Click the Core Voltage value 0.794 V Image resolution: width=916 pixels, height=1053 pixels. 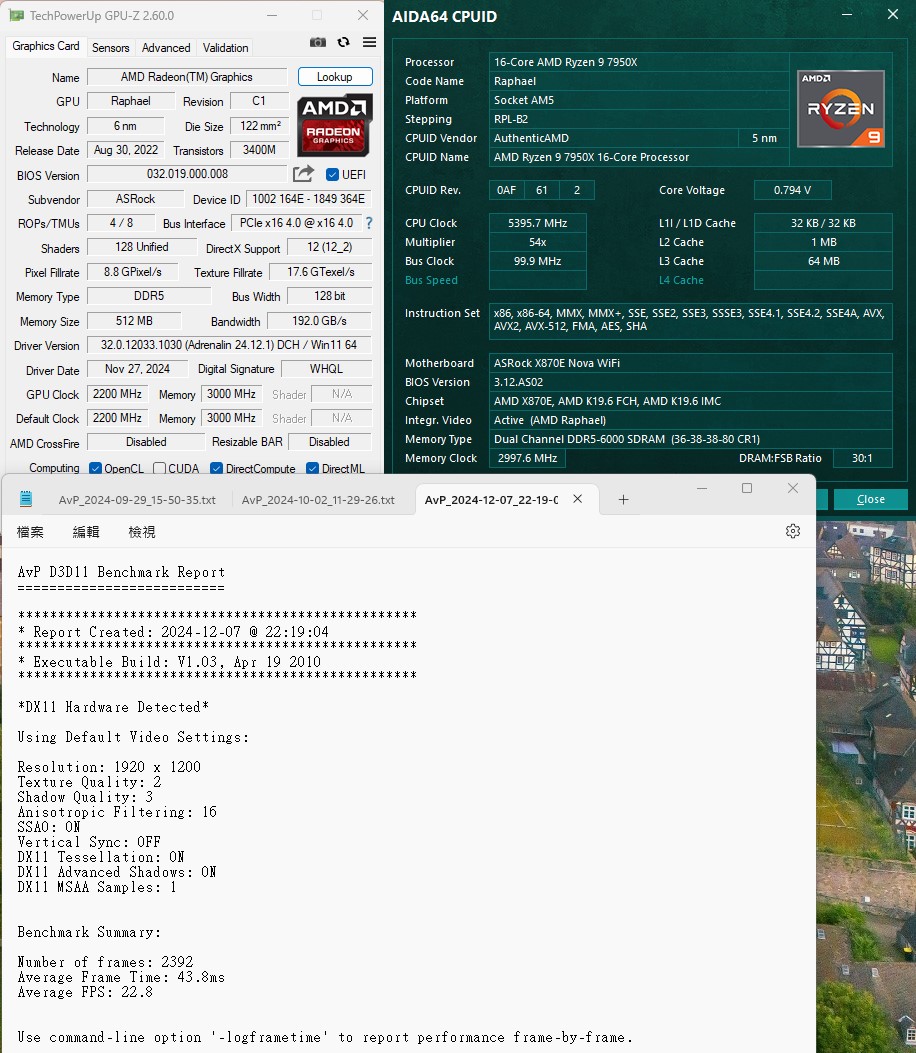pos(792,190)
